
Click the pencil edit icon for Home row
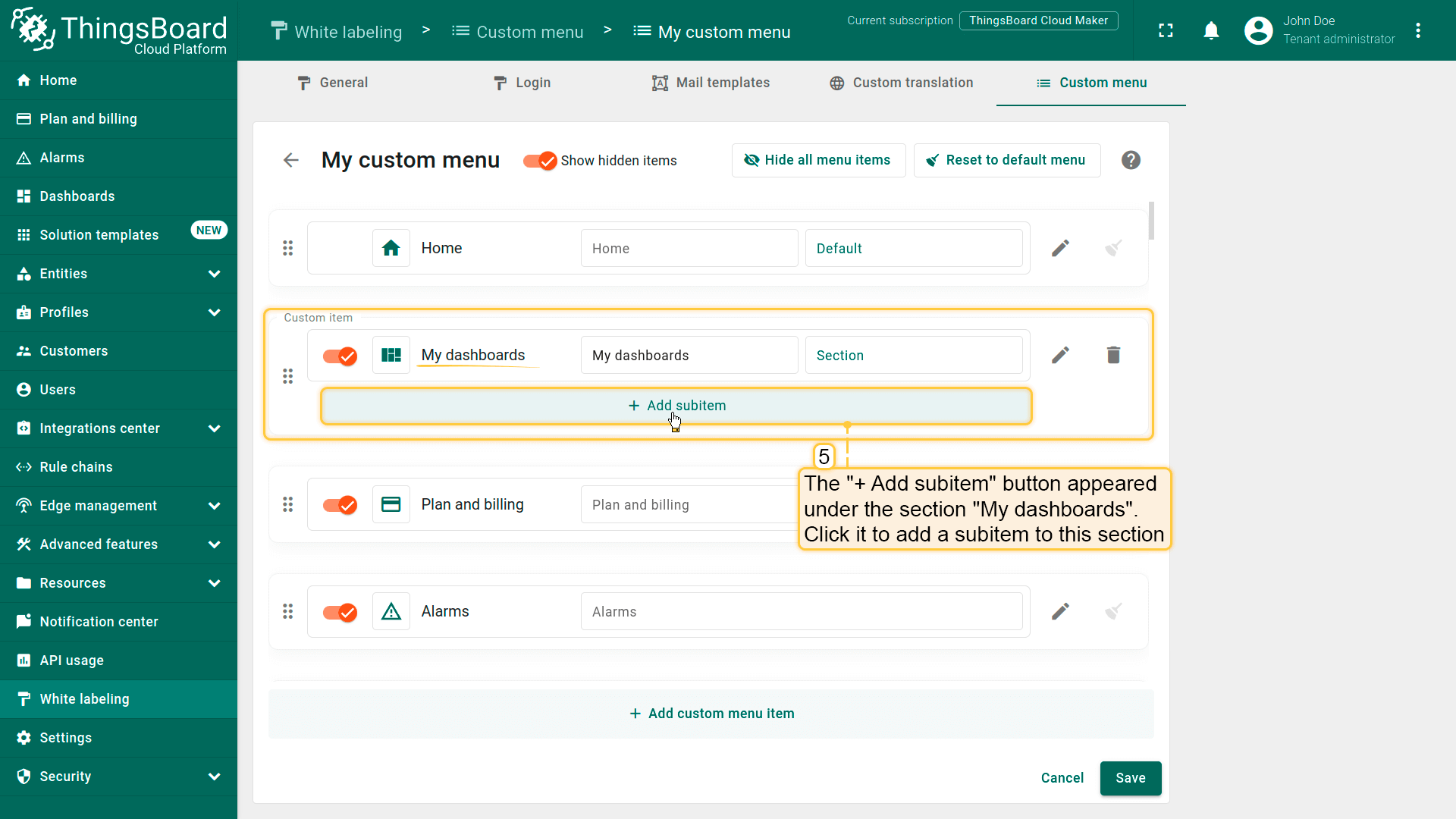[1060, 248]
